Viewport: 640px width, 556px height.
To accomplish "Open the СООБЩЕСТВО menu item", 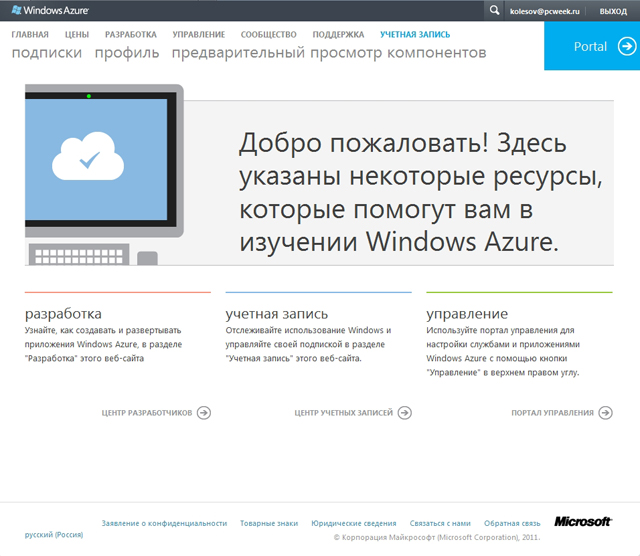I will click(x=269, y=35).
